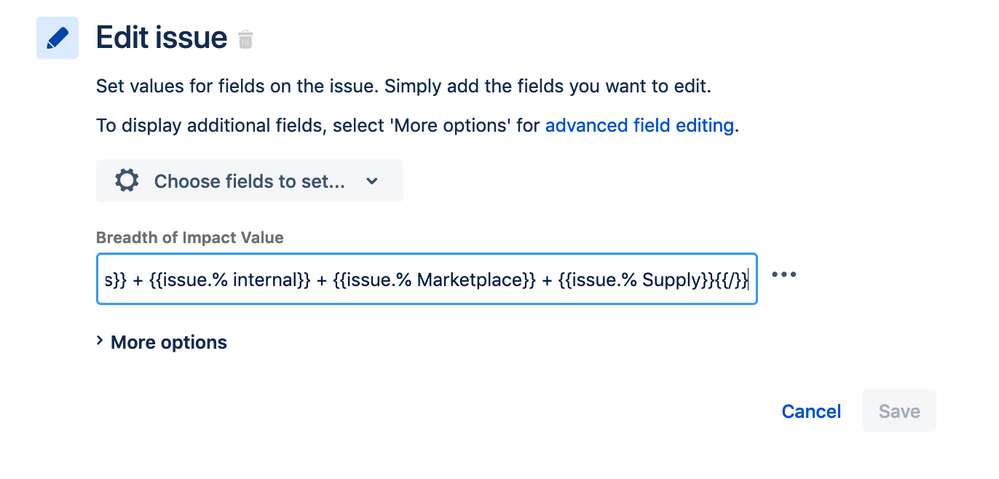
Task: Delete this action using the trash icon
Action: point(245,39)
